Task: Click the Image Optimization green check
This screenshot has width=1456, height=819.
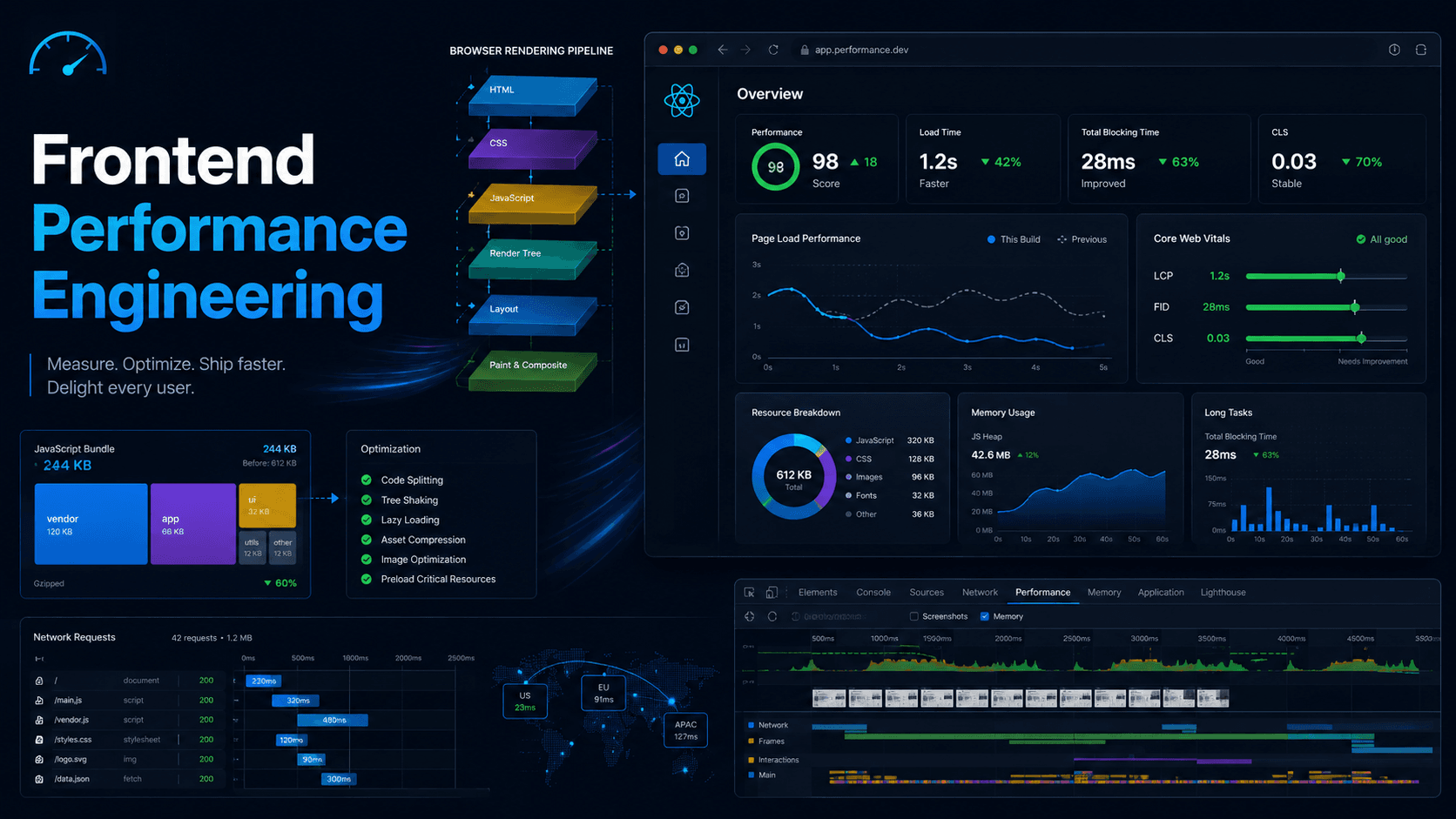Action: (x=367, y=559)
